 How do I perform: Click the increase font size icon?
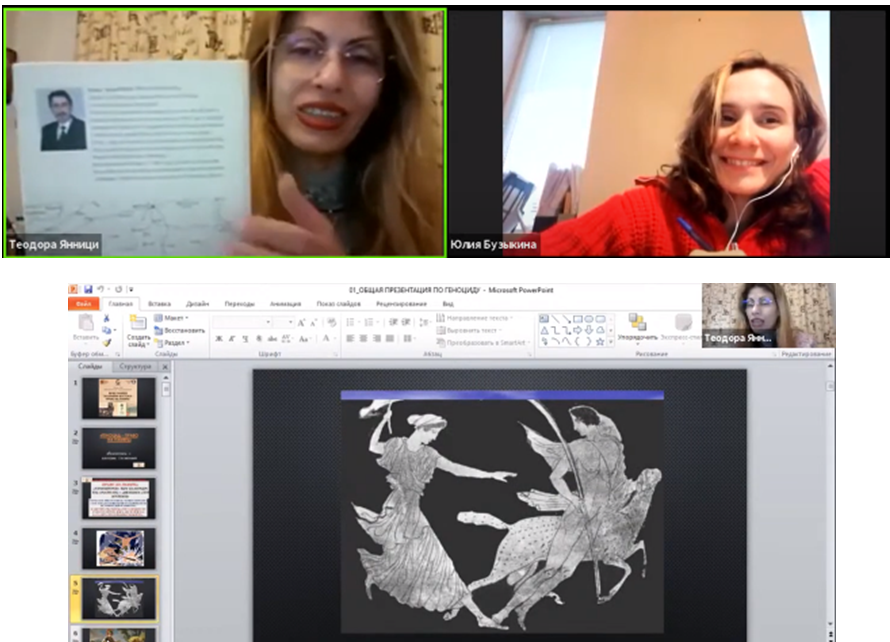point(301,323)
